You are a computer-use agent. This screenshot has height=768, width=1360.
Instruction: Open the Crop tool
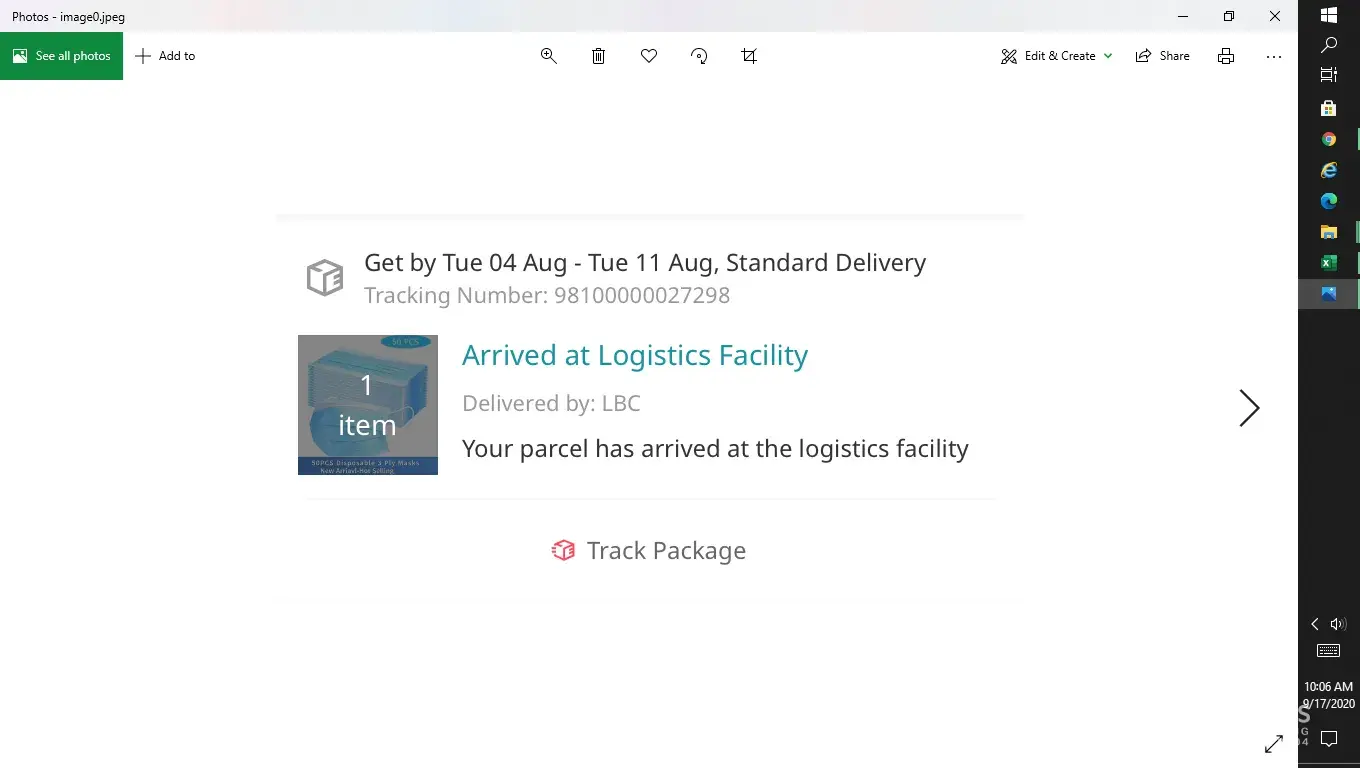(x=749, y=56)
